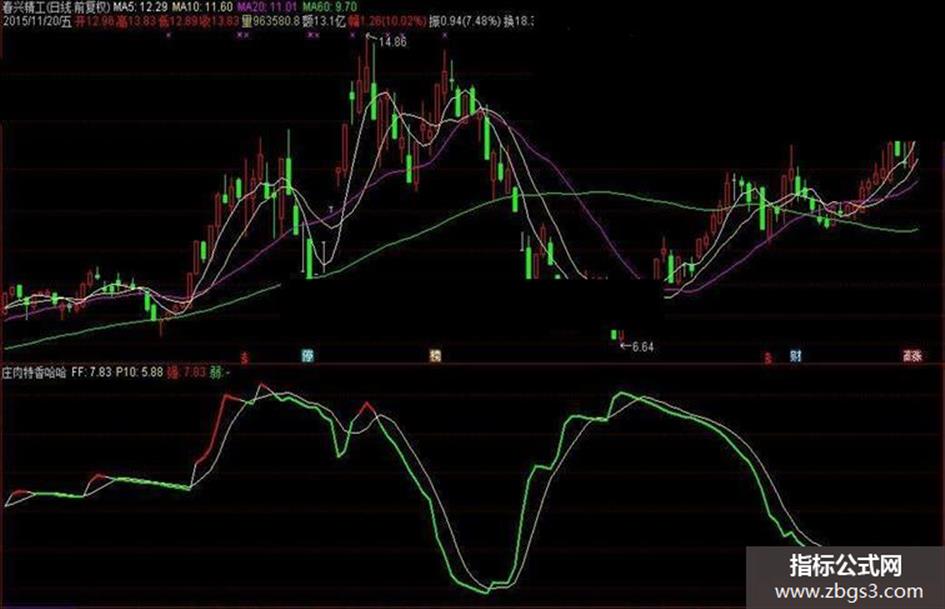Open the 春兴精工 daily chart title settings
Screen dimensions: 945x609
tap(56, 7)
